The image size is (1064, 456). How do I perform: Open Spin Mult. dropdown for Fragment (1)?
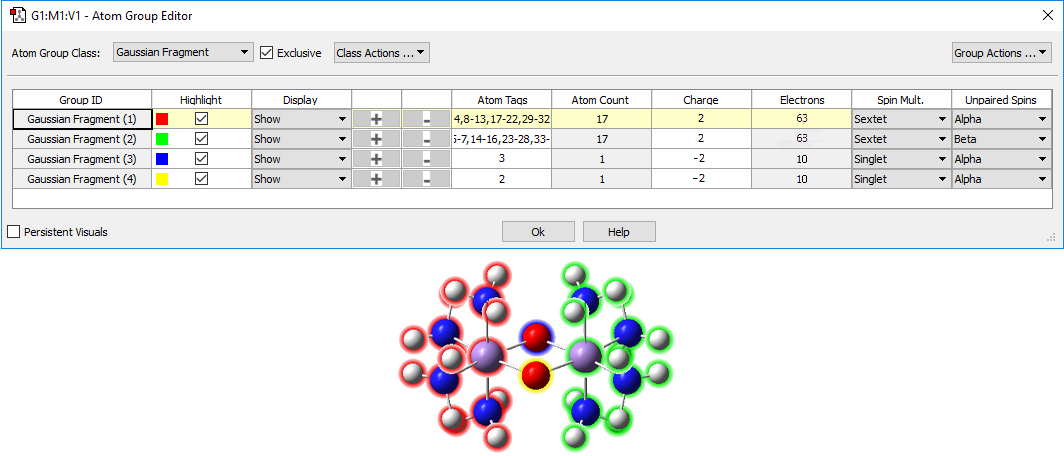point(900,119)
